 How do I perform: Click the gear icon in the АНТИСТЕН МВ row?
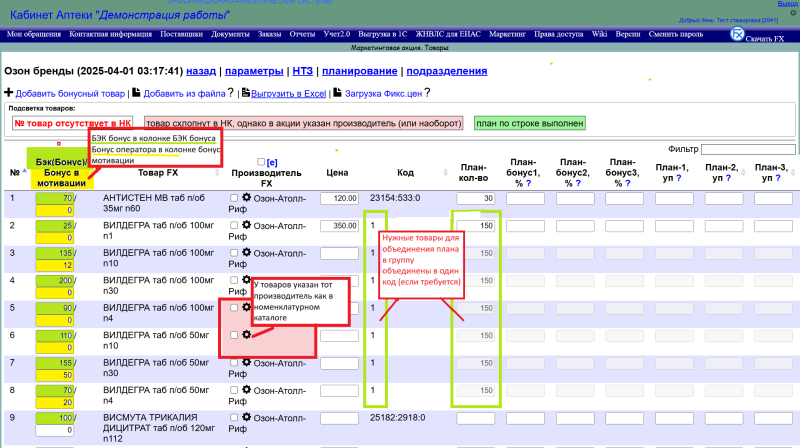(246, 198)
